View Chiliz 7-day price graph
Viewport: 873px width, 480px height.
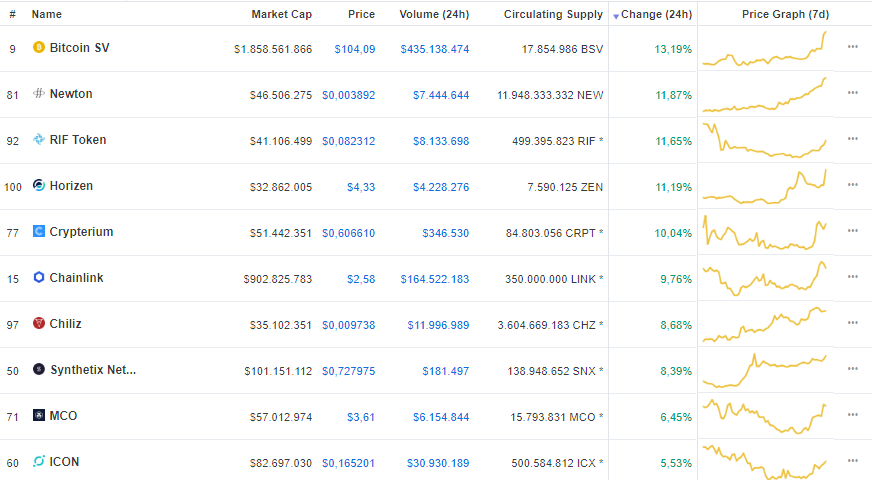(x=764, y=324)
